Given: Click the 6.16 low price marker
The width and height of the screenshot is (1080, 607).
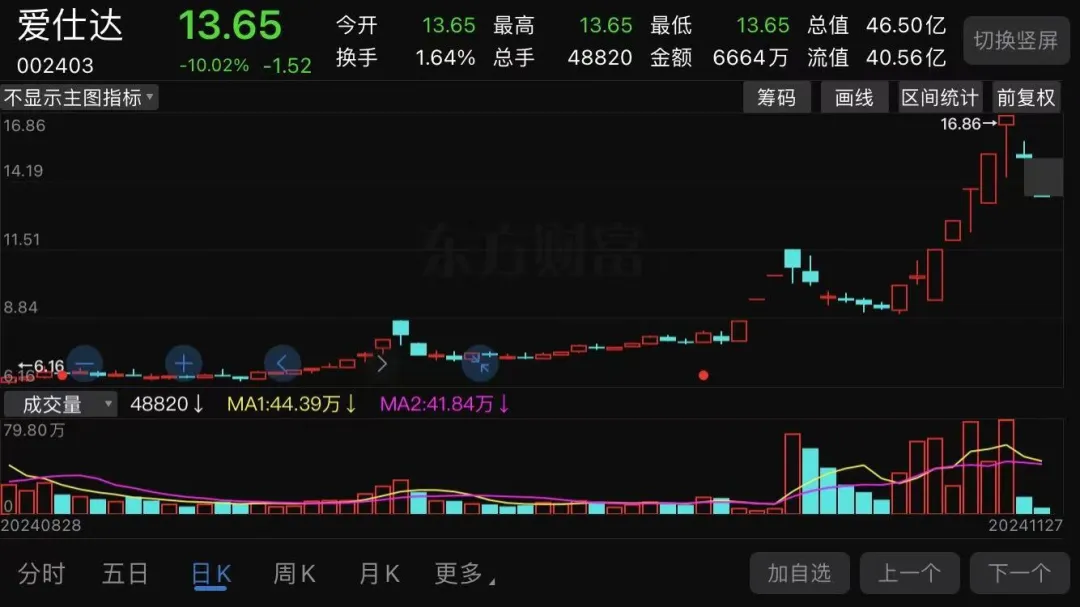Looking at the screenshot, I should pos(41,366).
